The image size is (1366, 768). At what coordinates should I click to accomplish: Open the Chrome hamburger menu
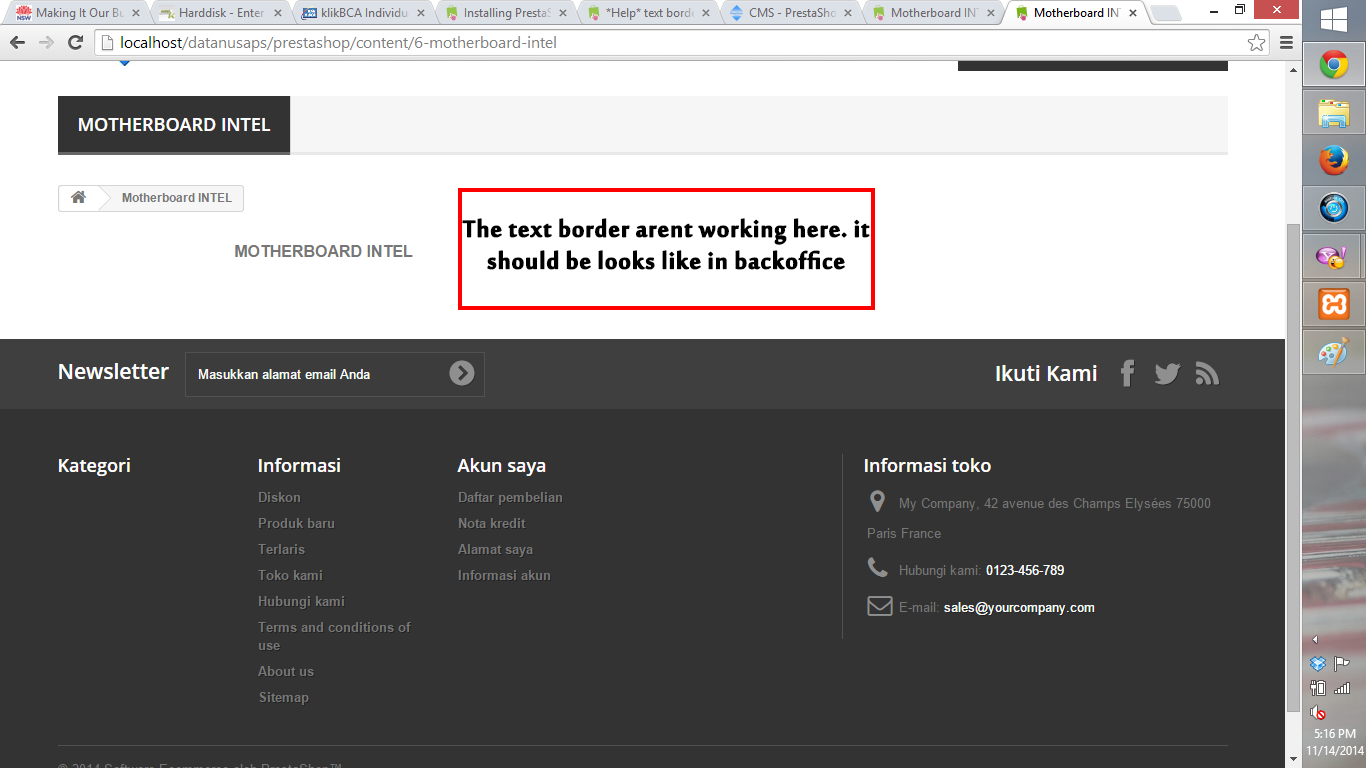pos(1286,43)
